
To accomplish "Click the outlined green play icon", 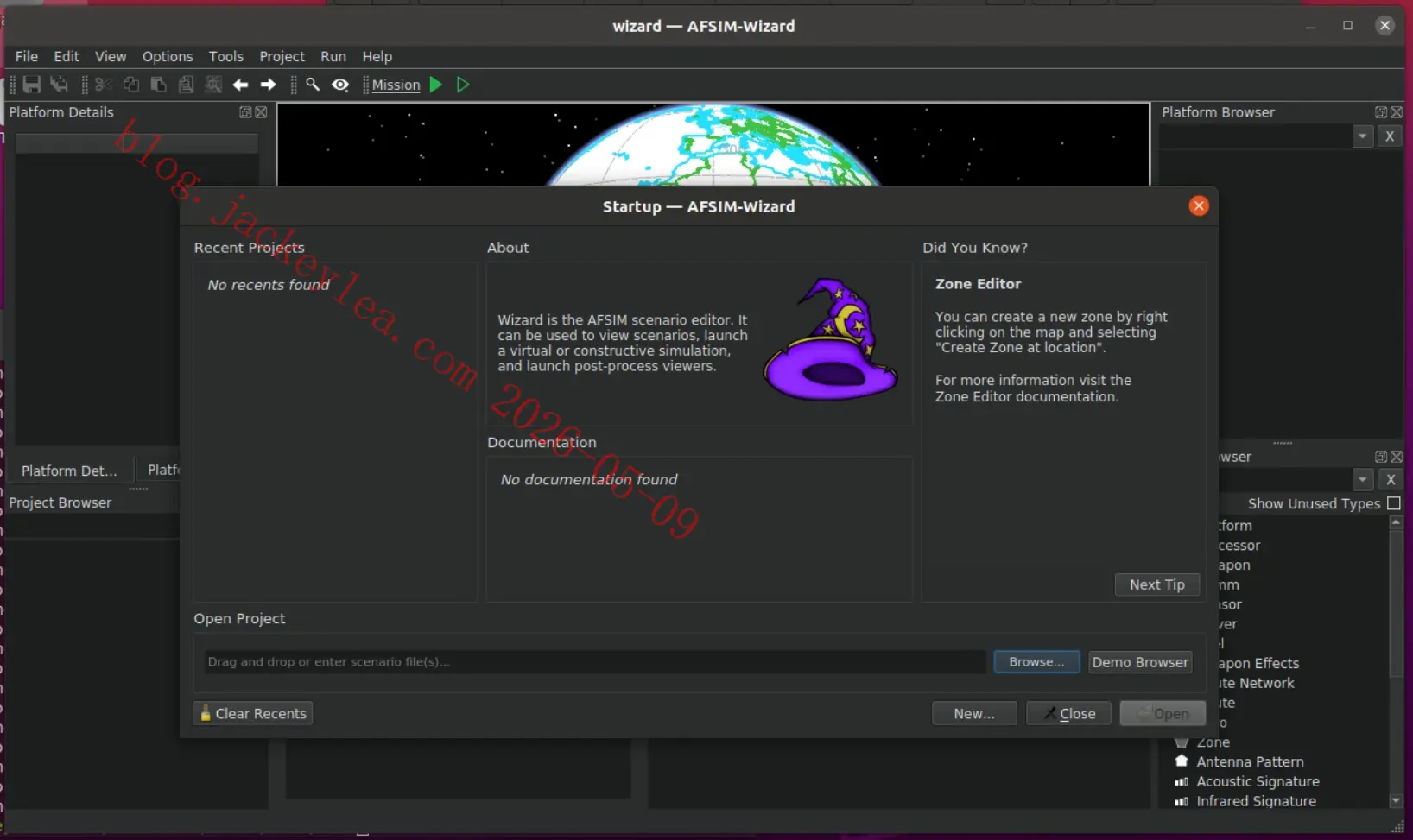I will click(463, 85).
